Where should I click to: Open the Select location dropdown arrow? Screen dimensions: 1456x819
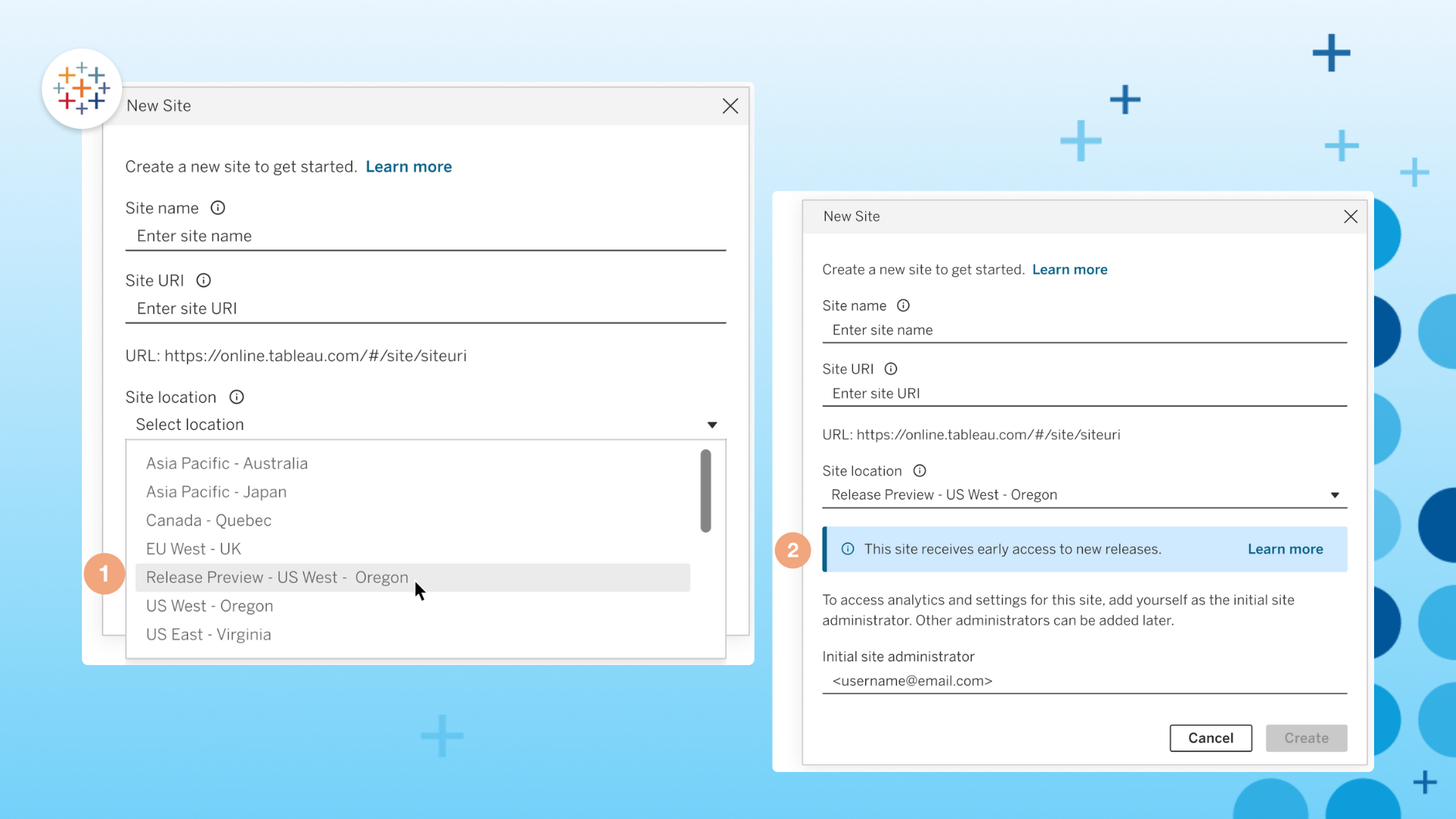click(x=712, y=425)
